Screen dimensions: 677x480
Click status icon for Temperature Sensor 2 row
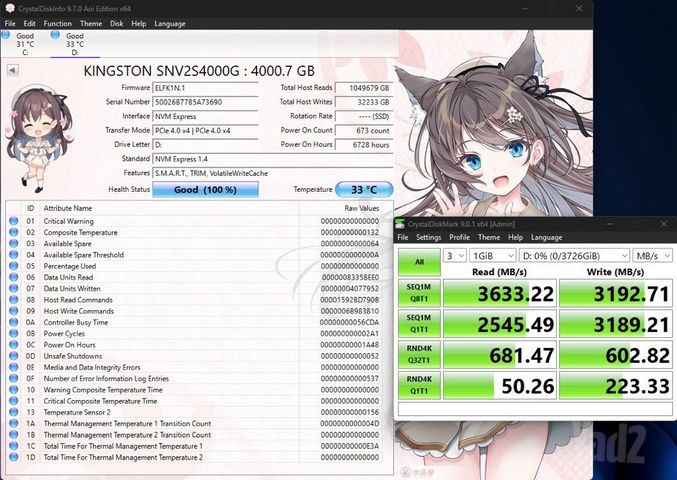[13, 412]
